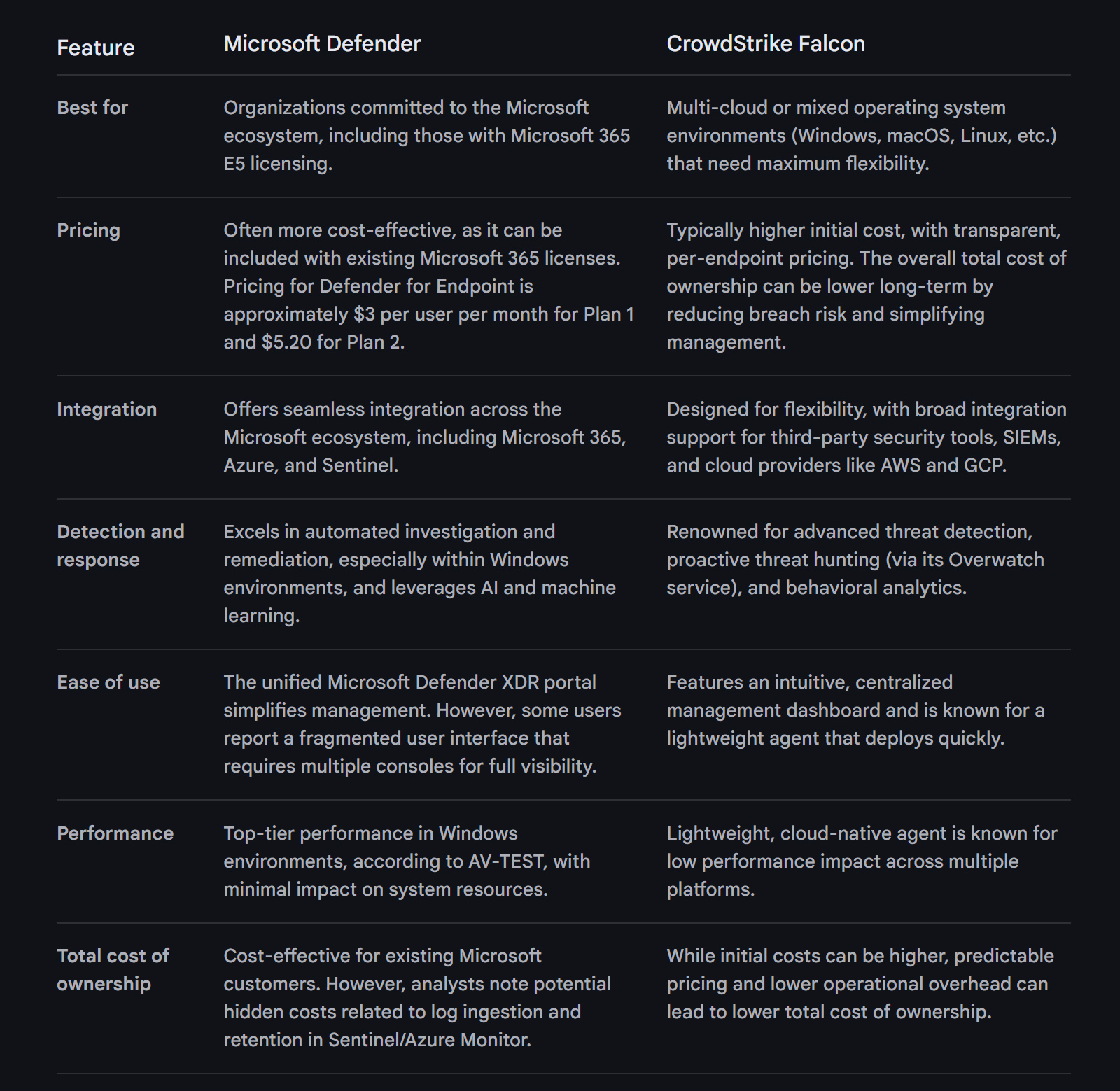
Task: Select the Pricing row label
Action: (x=88, y=230)
